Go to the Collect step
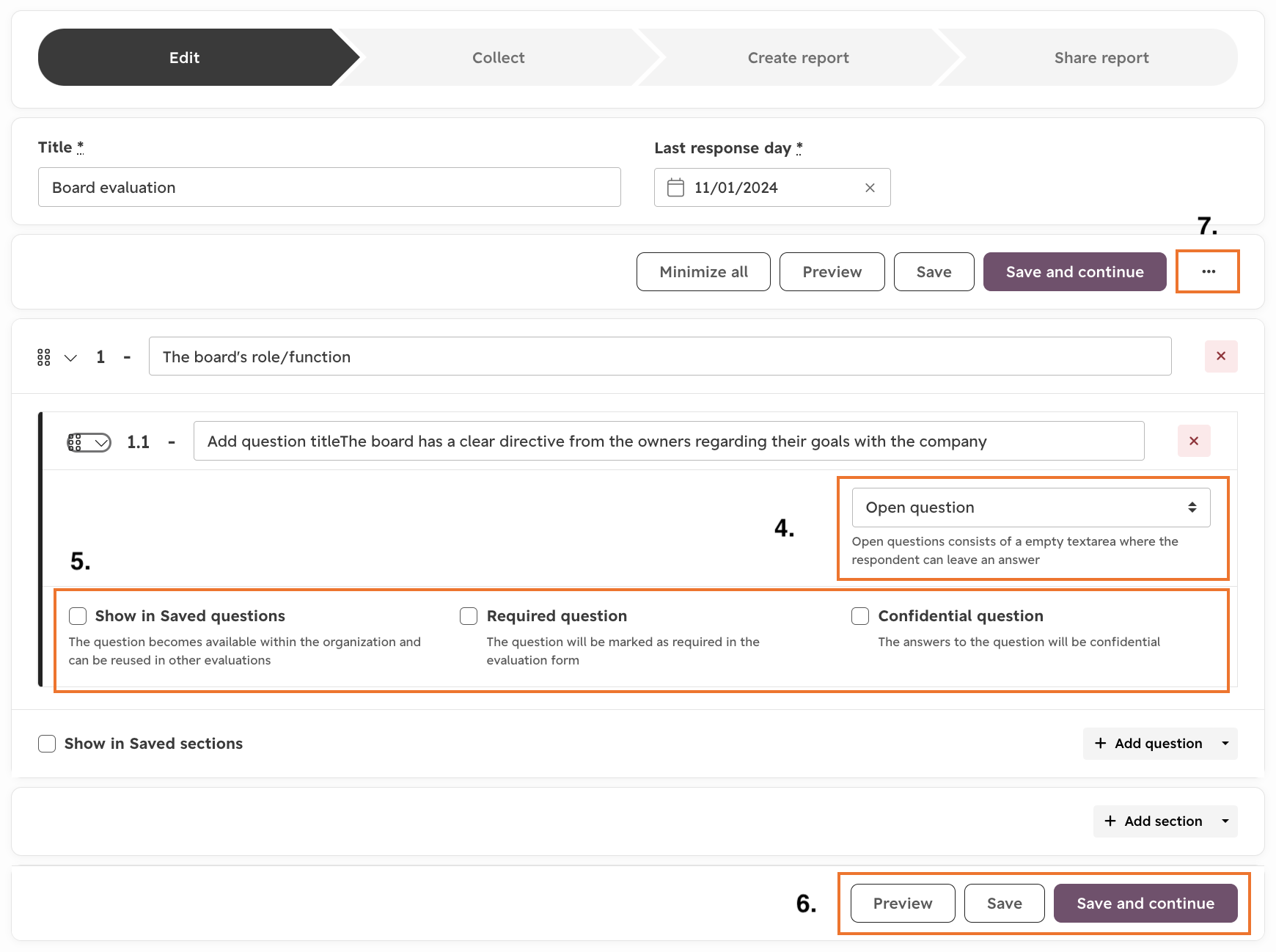 pos(499,57)
